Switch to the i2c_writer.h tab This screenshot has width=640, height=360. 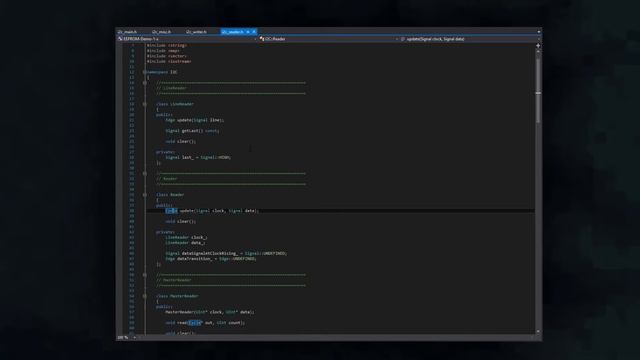tap(196, 32)
